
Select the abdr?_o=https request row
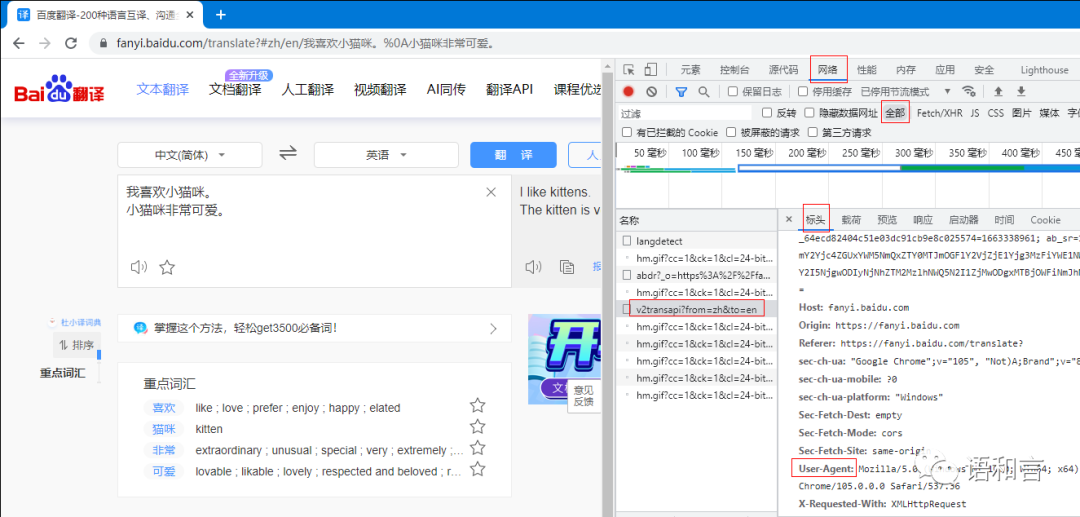point(696,275)
